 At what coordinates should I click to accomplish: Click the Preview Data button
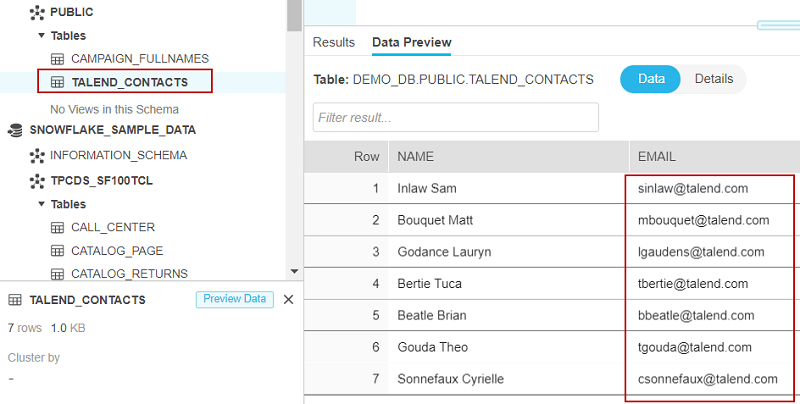pyautogui.click(x=234, y=299)
